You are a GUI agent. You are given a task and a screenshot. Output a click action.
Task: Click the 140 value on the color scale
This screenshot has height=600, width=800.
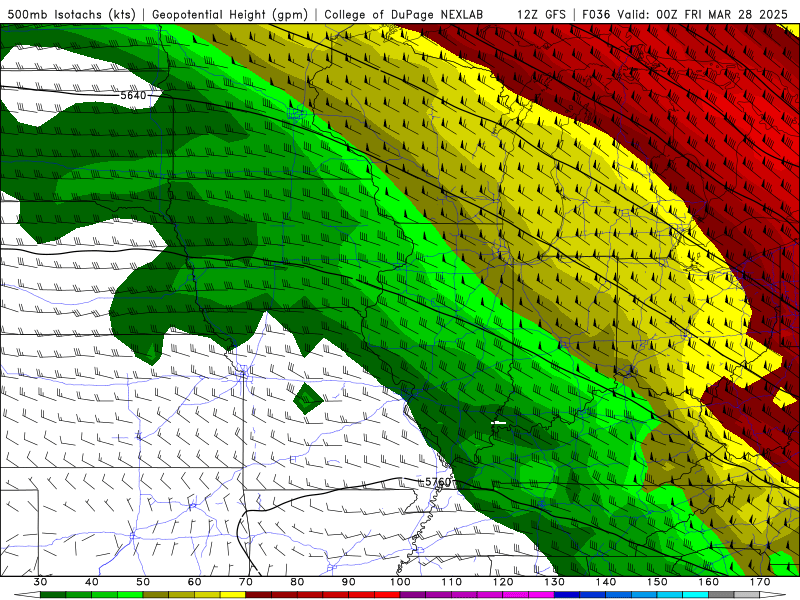point(606,582)
